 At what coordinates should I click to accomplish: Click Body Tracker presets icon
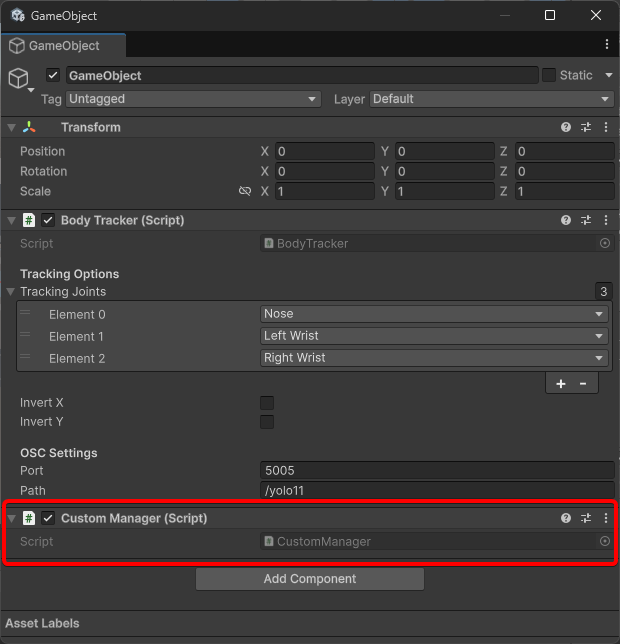coord(586,220)
